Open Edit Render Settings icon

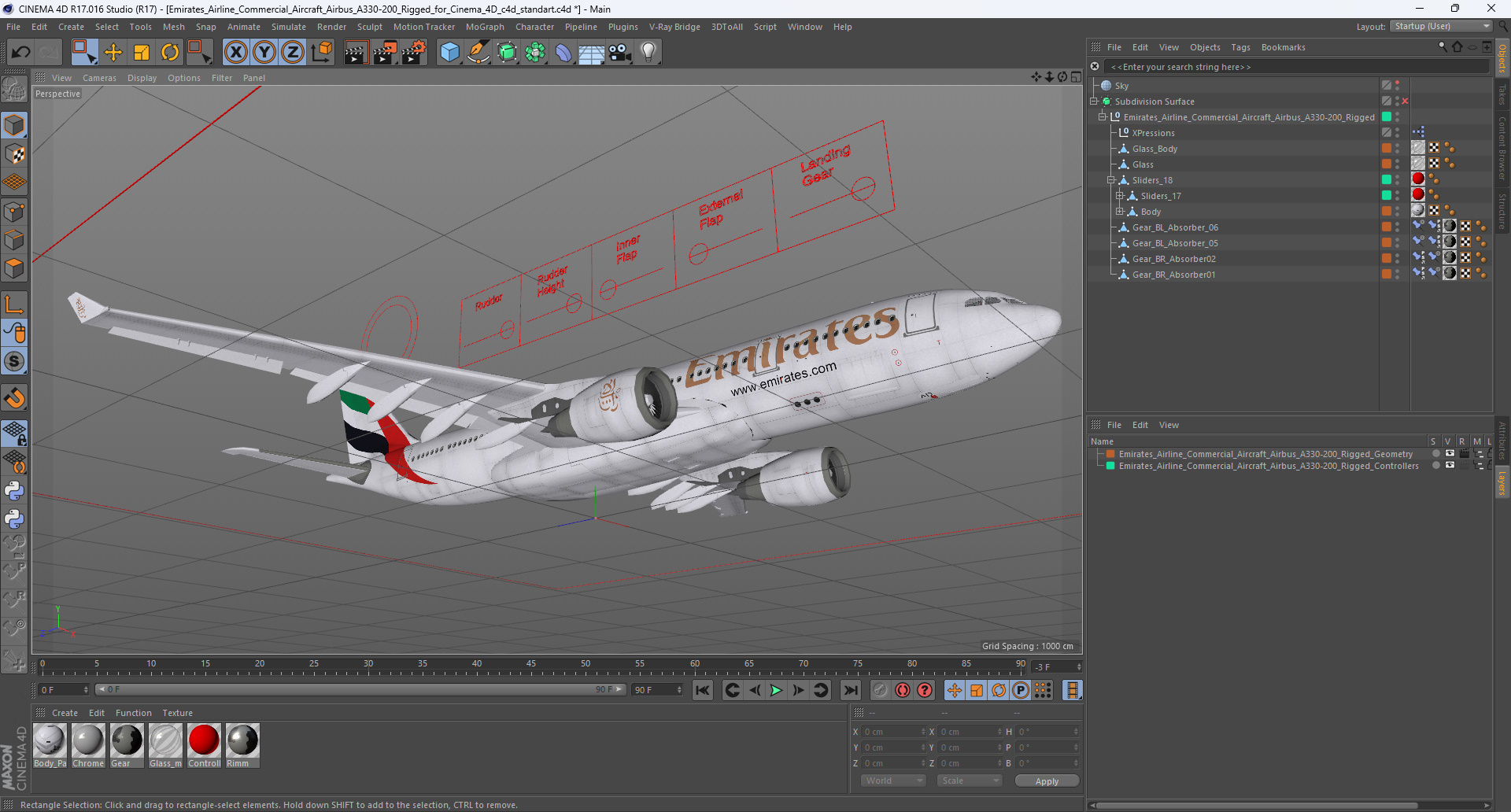pyautogui.click(x=414, y=53)
